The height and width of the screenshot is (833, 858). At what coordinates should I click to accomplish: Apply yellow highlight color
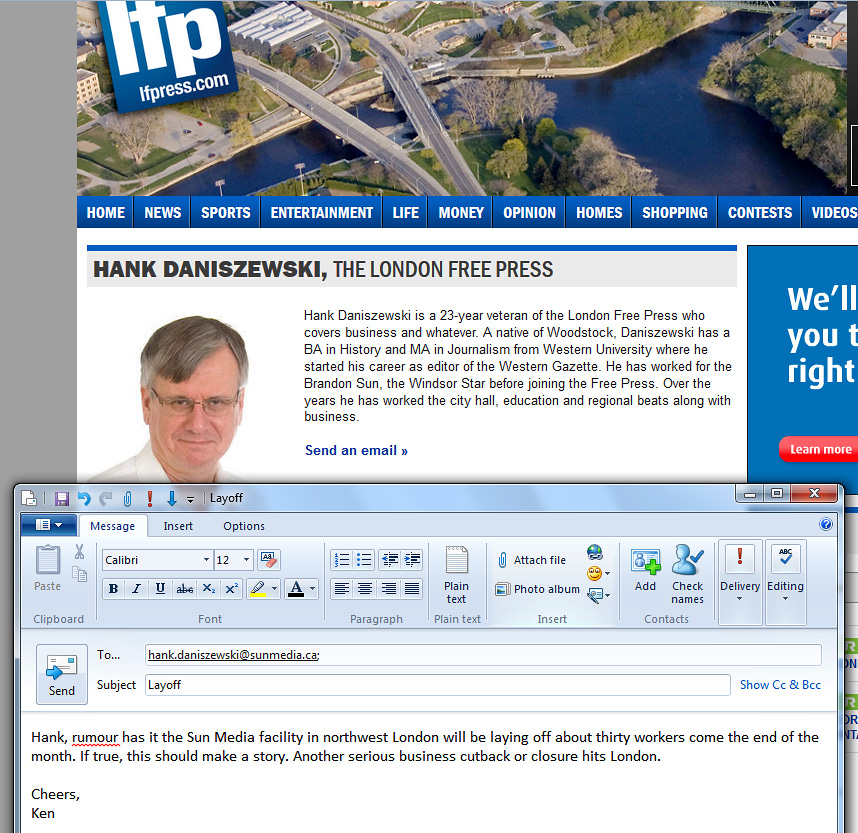click(258, 589)
